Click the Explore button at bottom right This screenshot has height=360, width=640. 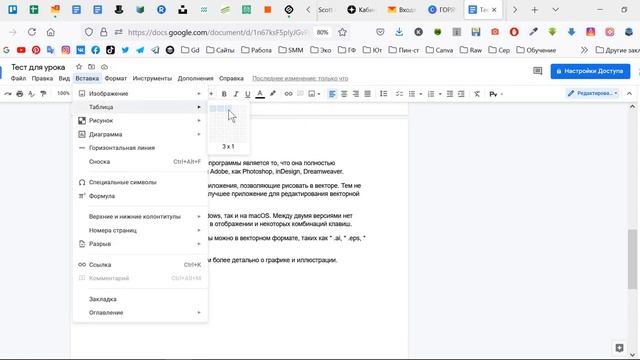point(619,347)
